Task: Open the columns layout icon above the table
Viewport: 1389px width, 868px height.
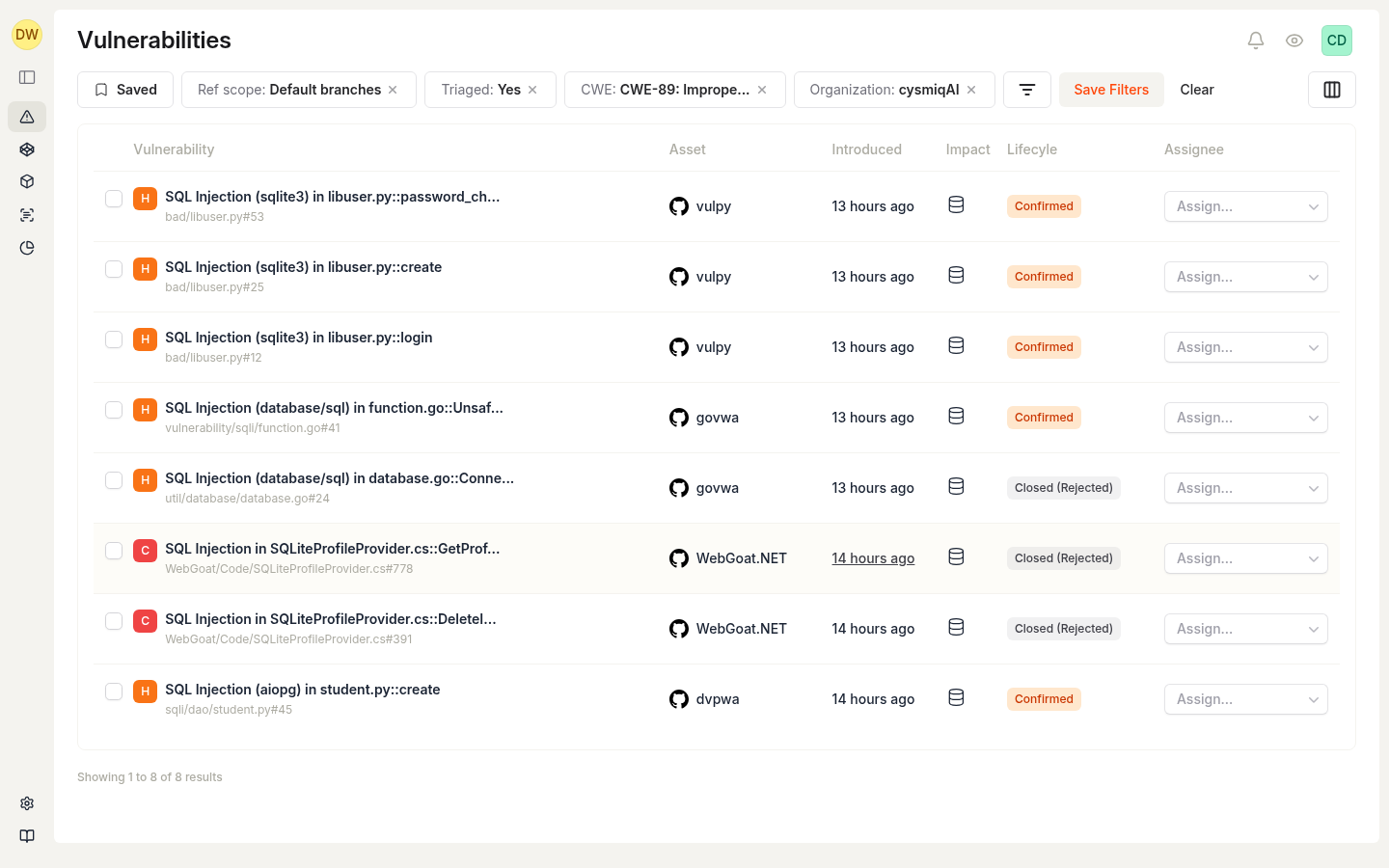Action: coord(1332,89)
